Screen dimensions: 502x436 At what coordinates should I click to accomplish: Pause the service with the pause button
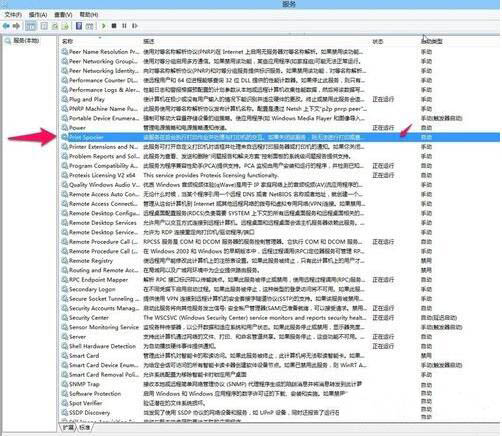click(124, 26)
